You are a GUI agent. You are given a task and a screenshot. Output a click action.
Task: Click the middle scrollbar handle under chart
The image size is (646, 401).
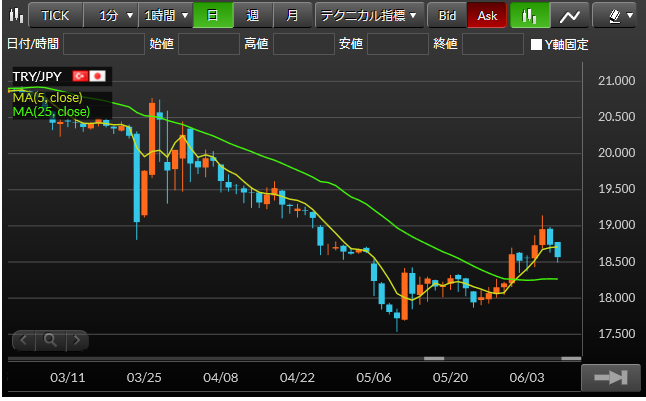tap(434, 359)
